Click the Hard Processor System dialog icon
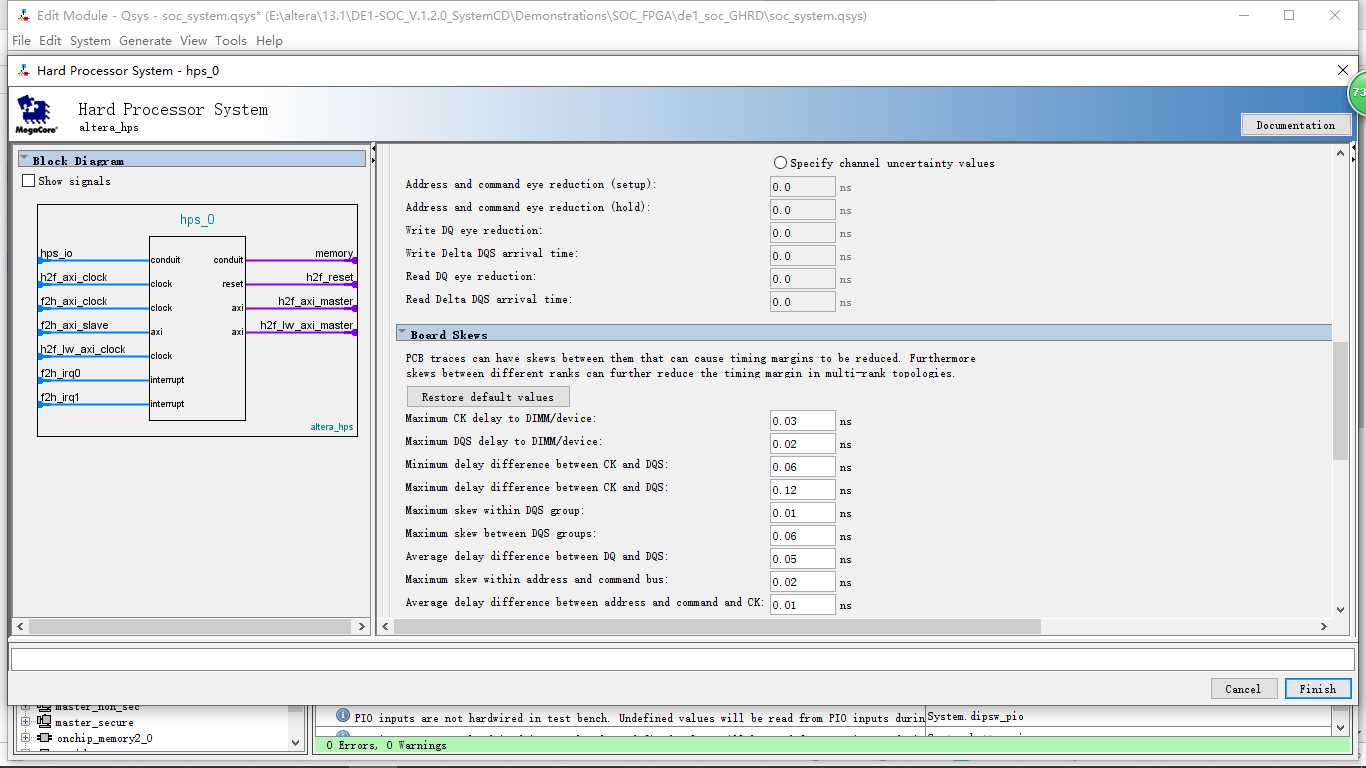This screenshot has height=768, width=1366. pos(23,70)
